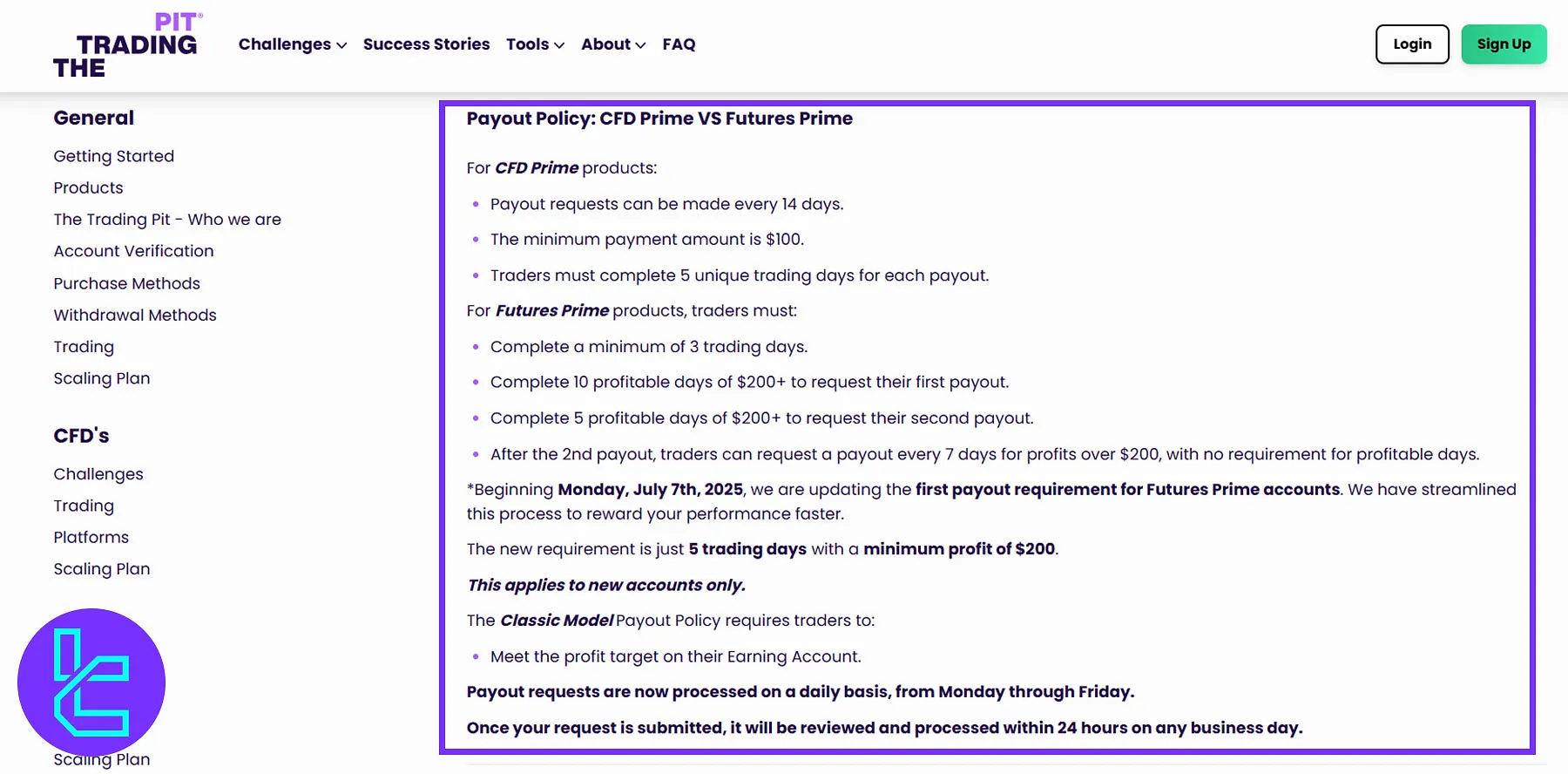The width and height of the screenshot is (1568, 774).
Task: Expand the Tools navigation dropdown
Action: click(x=534, y=44)
